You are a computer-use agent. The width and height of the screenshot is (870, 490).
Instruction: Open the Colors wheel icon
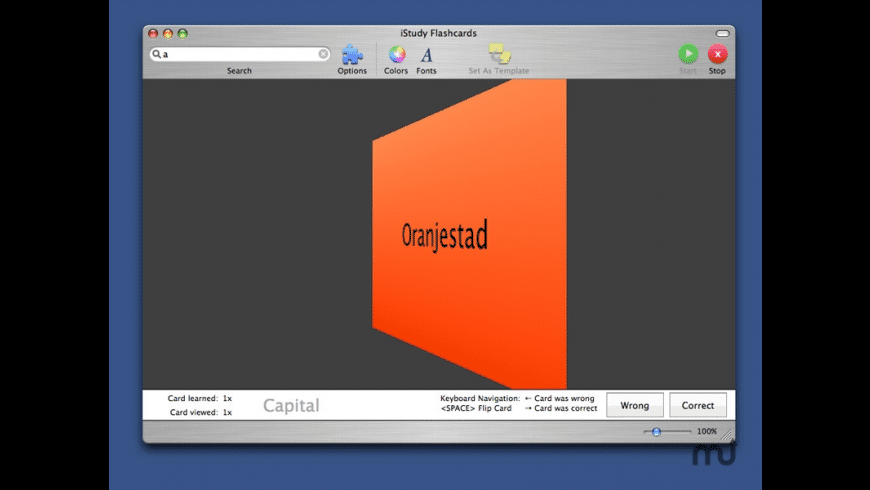396,54
